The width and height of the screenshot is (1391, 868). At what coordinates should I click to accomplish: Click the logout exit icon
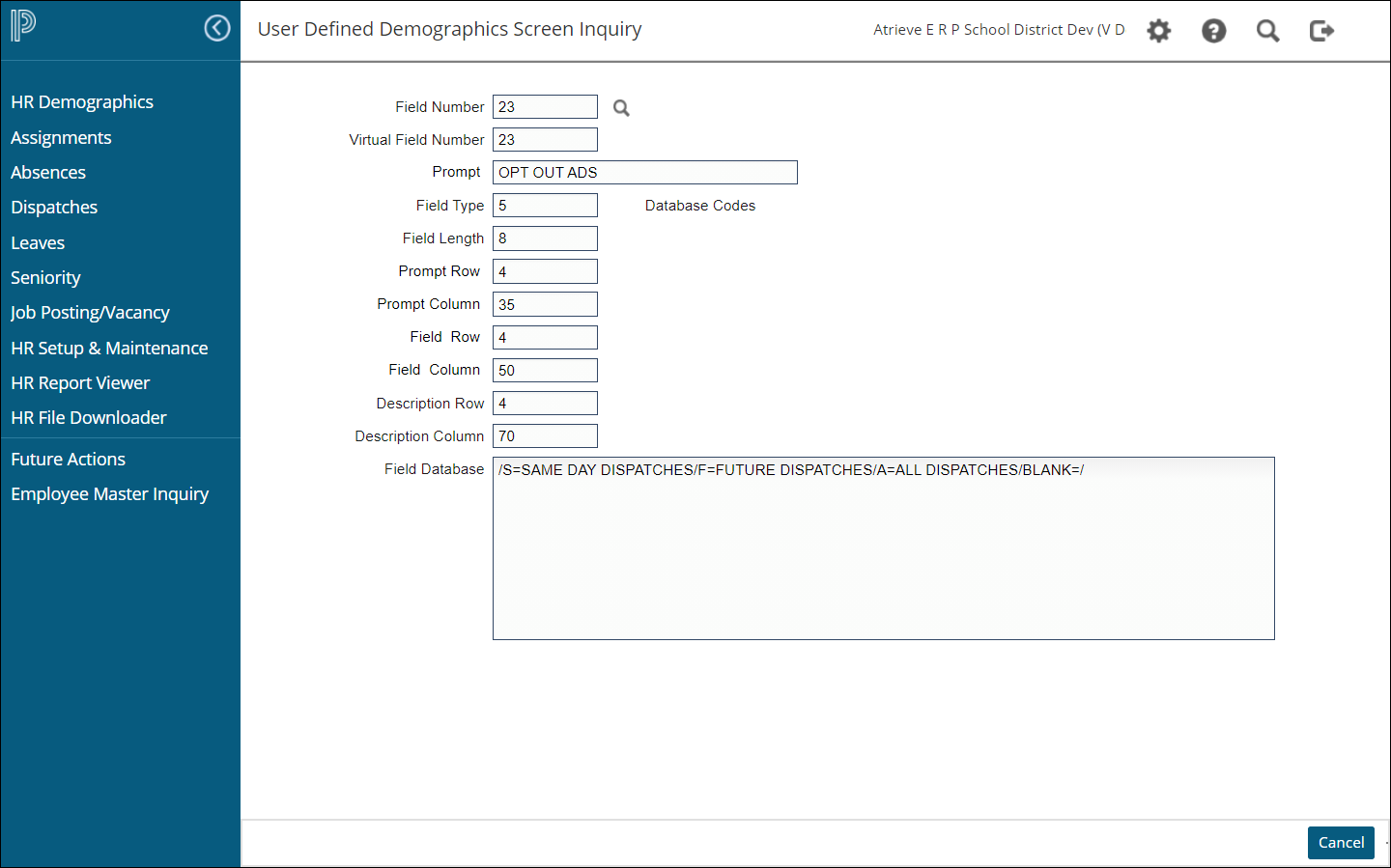(x=1321, y=31)
